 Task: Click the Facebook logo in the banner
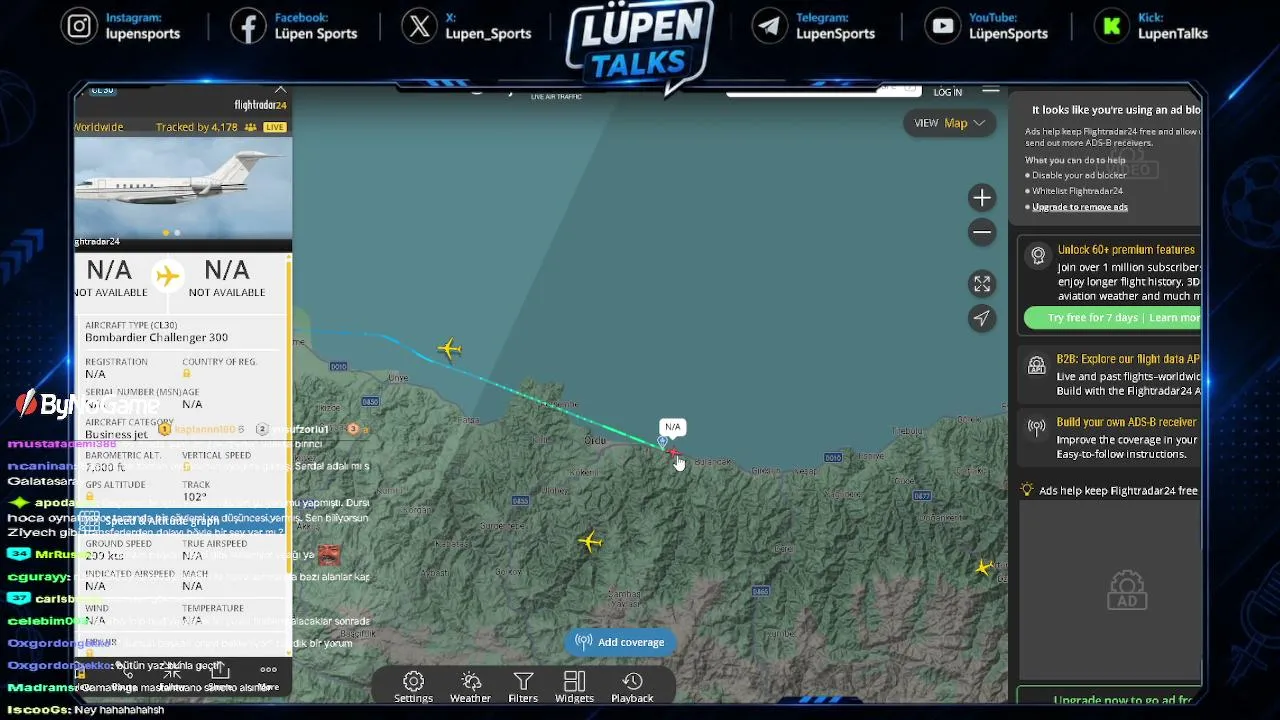click(x=248, y=26)
